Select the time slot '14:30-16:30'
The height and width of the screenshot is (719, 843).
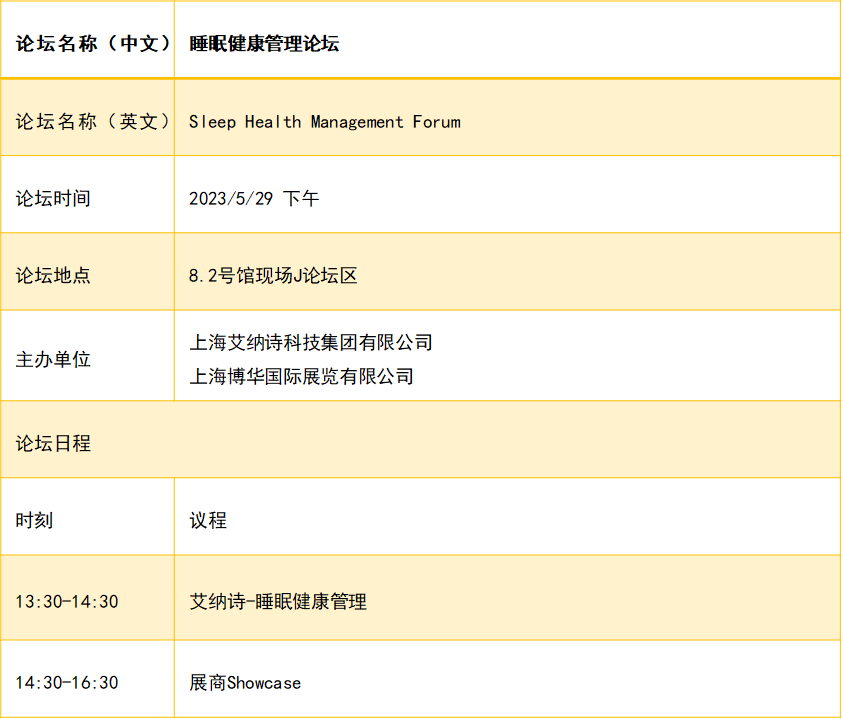click(x=67, y=682)
